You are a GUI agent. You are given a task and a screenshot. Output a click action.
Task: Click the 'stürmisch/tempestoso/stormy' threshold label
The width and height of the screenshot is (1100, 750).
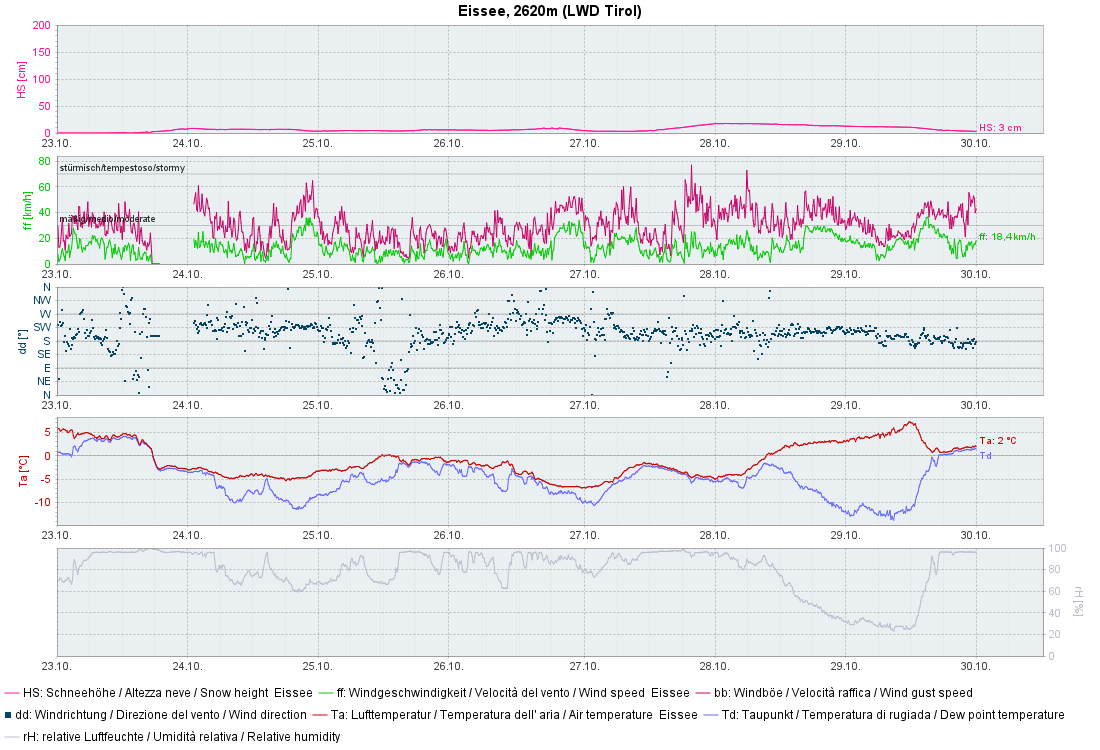(x=122, y=167)
